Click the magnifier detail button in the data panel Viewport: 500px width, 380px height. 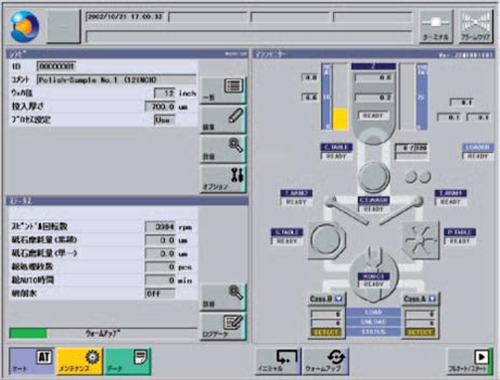223,297
